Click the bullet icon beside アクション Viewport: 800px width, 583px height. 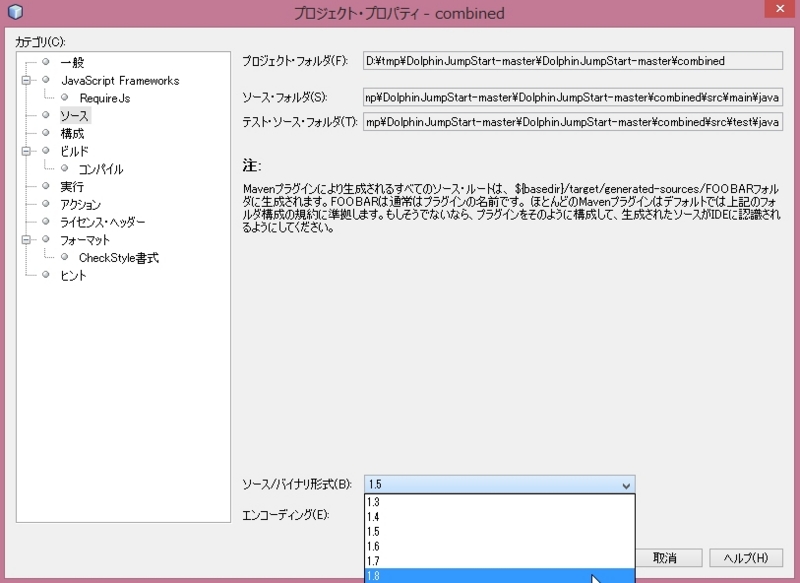tap(45, 204)
